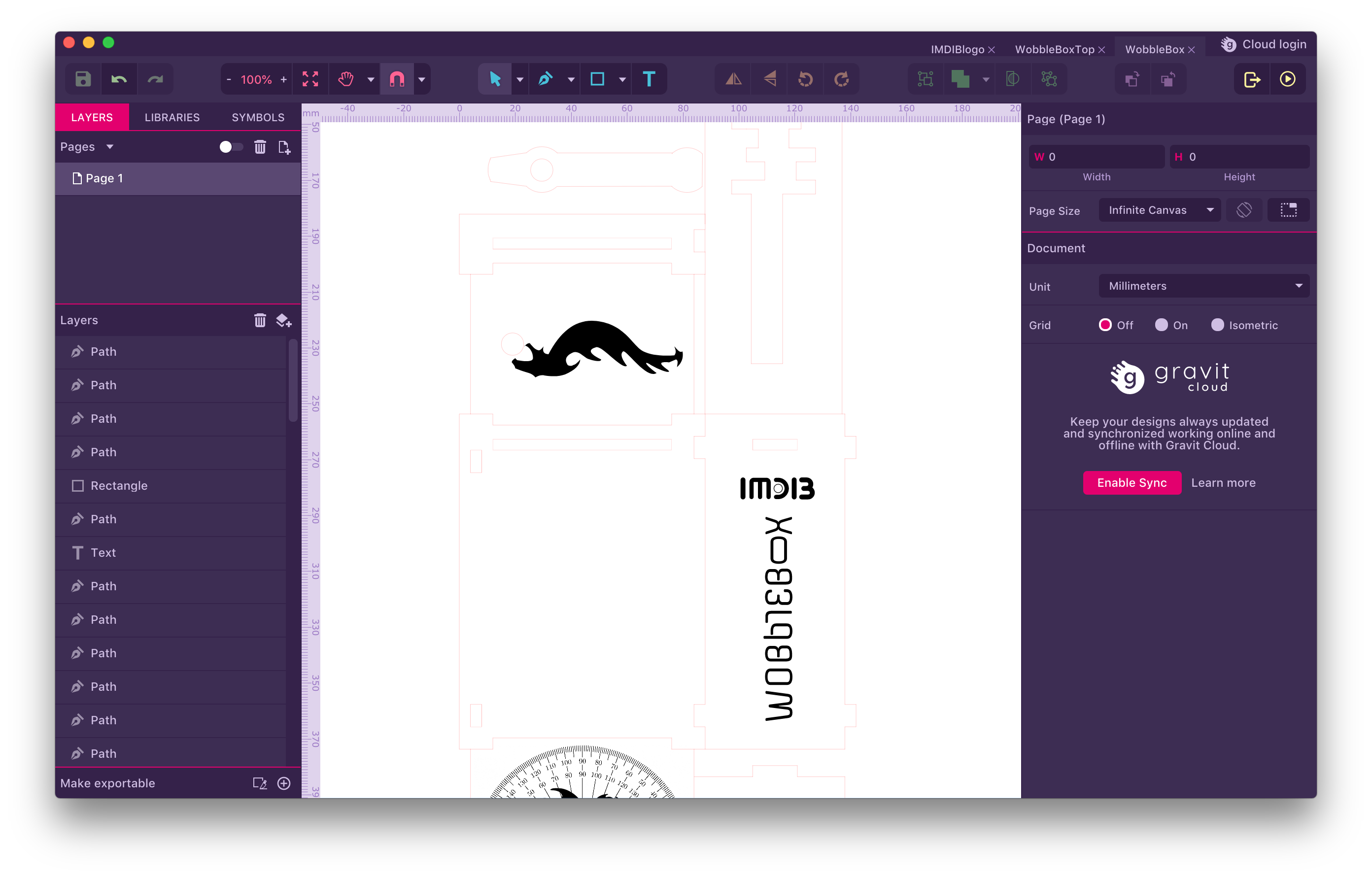Click Cloud login

click(x=1263, y=44)
